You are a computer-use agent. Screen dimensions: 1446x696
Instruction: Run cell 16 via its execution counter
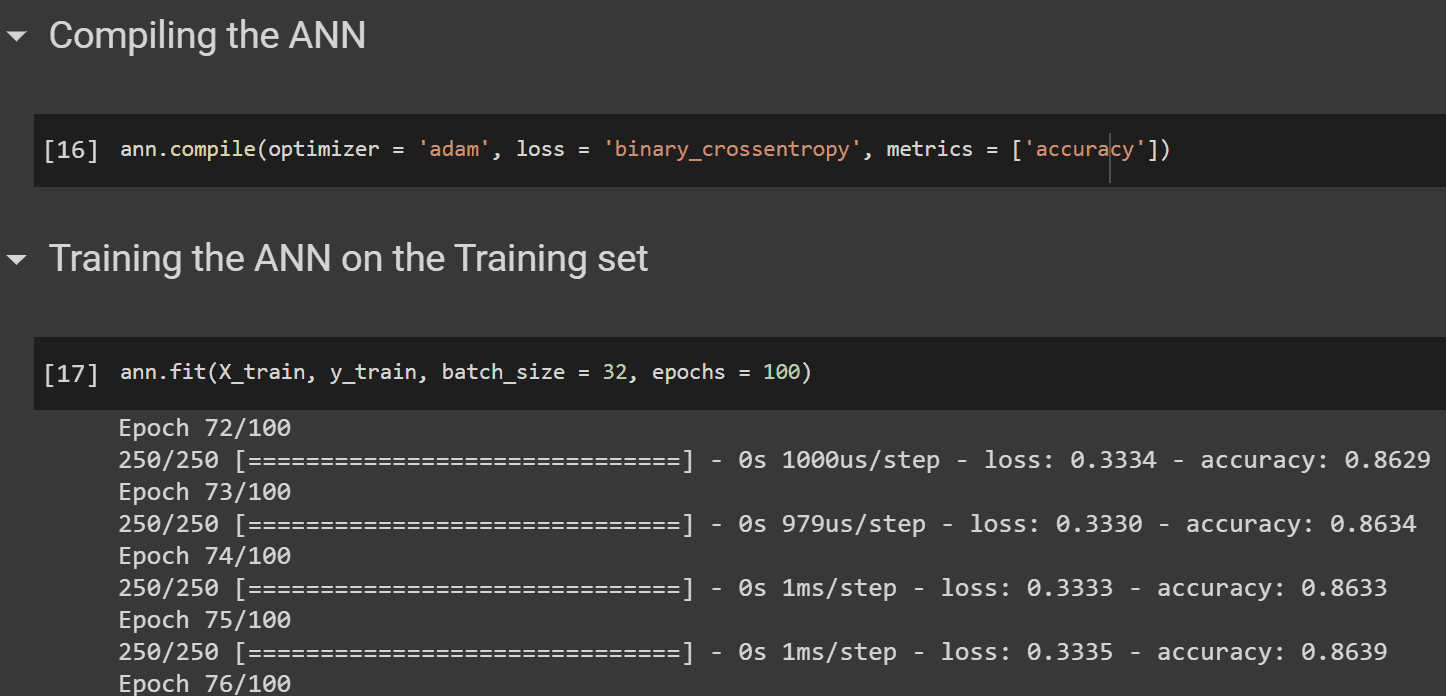point(71,151)
